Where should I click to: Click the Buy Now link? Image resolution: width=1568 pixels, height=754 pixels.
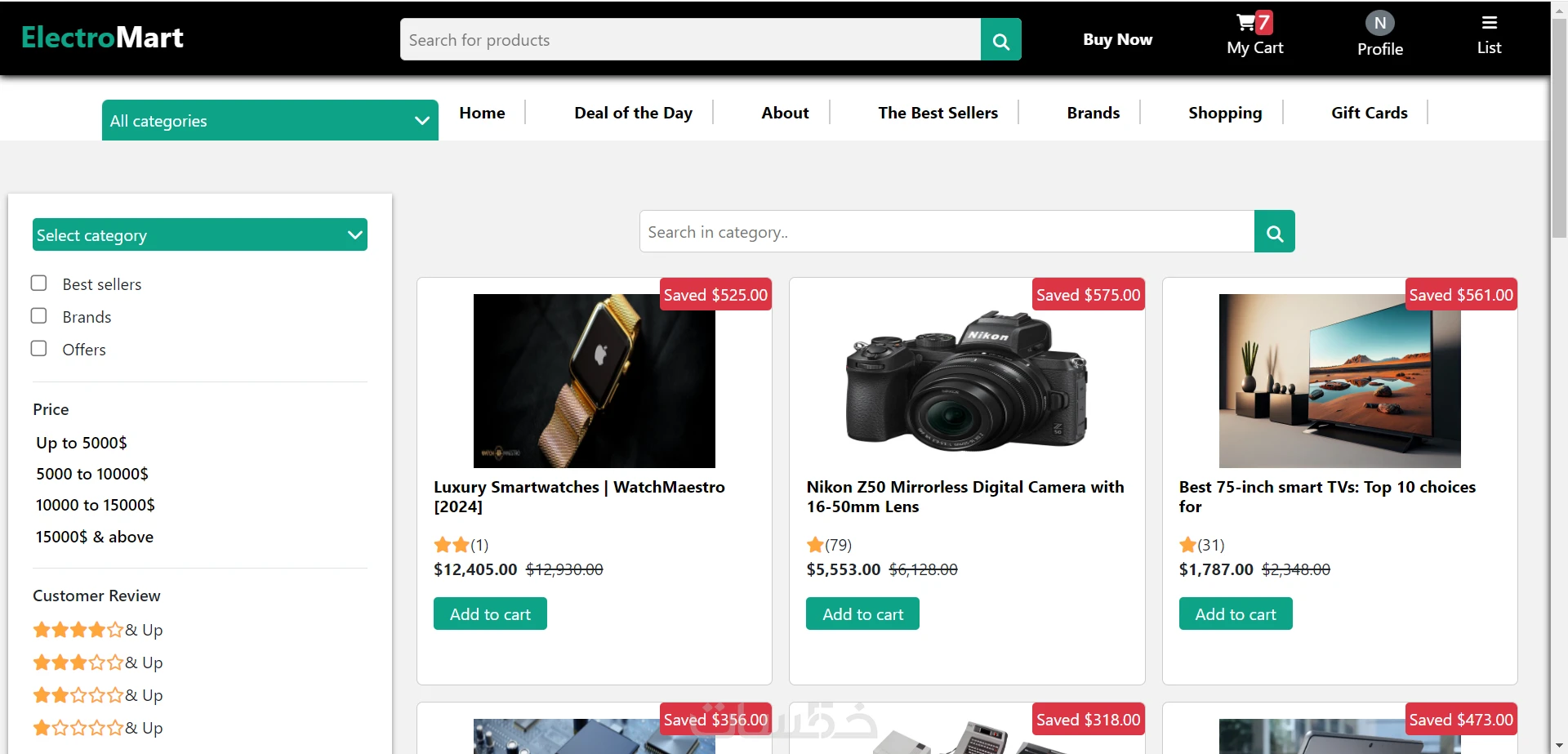pyautogui.click(x=1117, y=39)
